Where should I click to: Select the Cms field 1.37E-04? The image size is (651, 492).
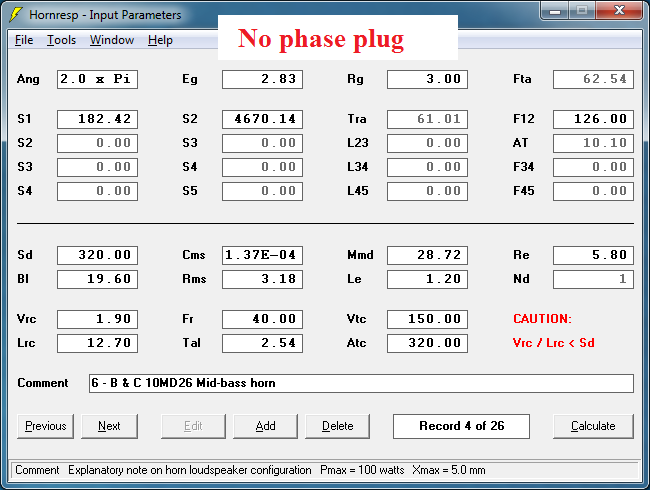click(262, 255)
